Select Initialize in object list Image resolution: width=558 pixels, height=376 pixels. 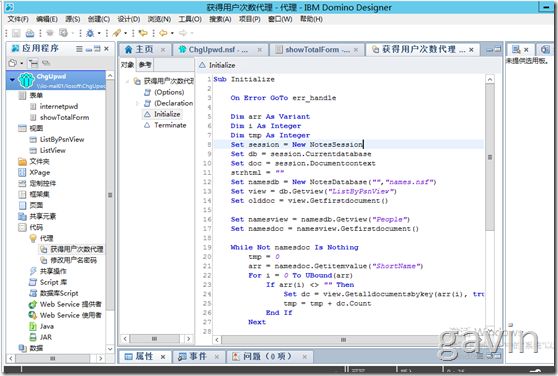point(167,114)
